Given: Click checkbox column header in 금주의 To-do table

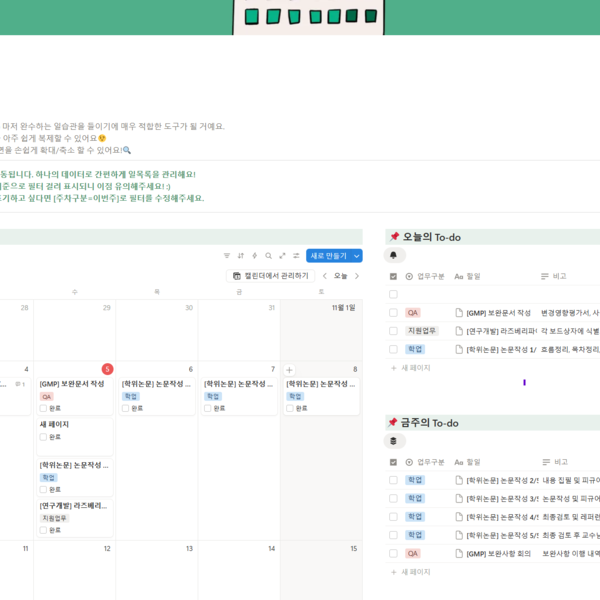Looking at the screenshot, I should pyautogui.click(x=393, y=462).
